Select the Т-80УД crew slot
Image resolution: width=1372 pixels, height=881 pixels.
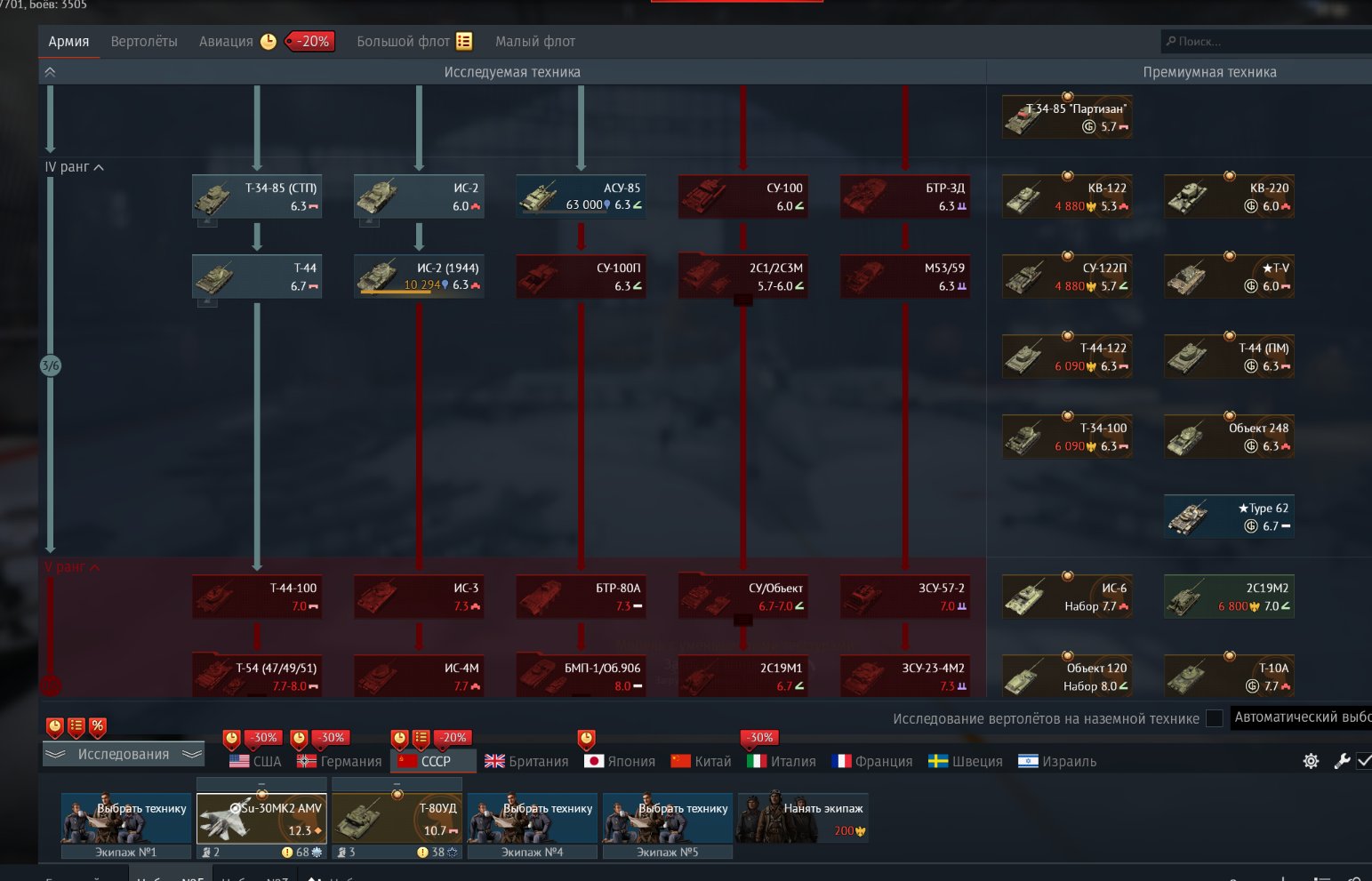397,819
